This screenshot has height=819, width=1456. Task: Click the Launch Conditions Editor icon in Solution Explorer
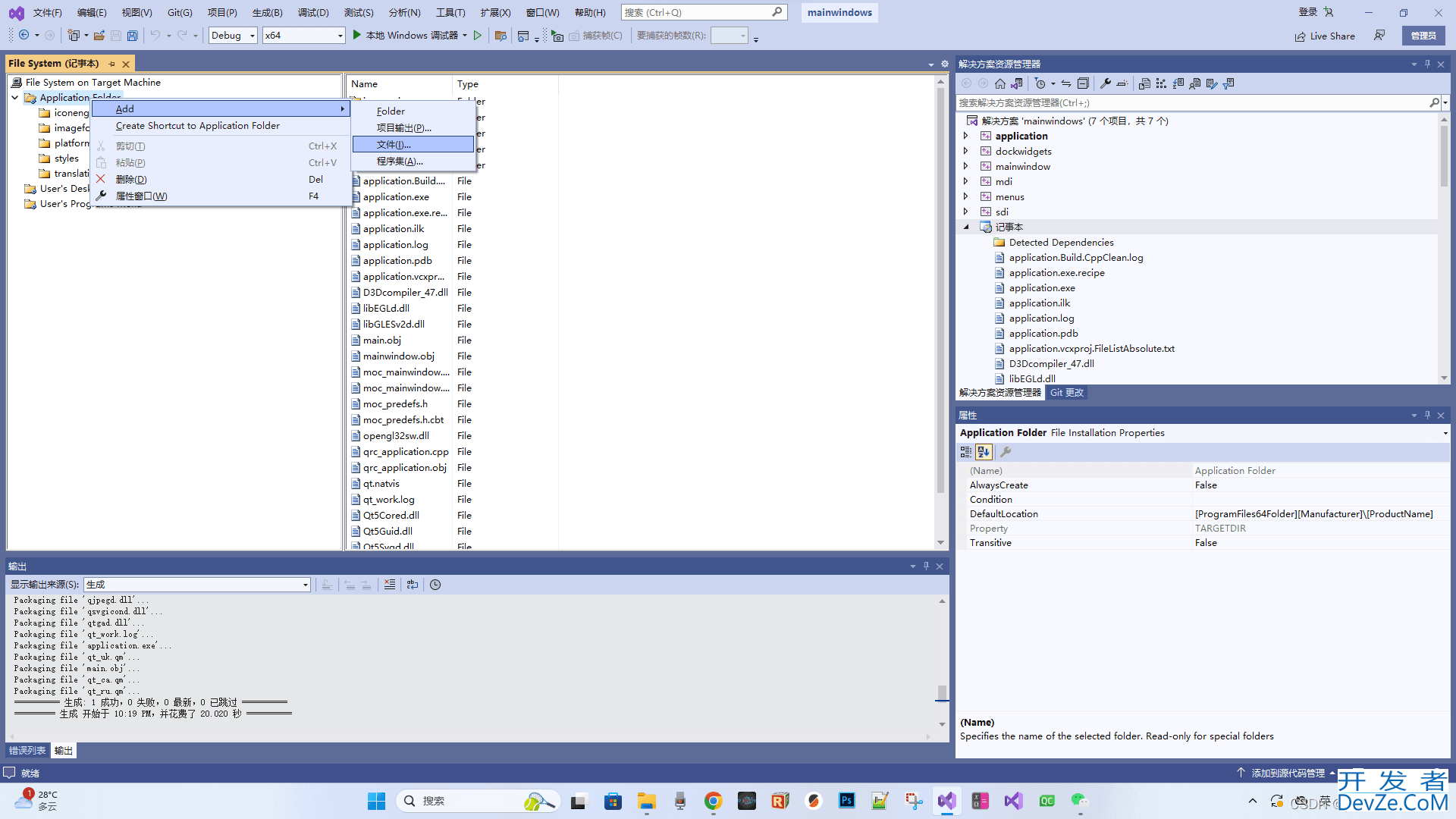point(1228,83)
